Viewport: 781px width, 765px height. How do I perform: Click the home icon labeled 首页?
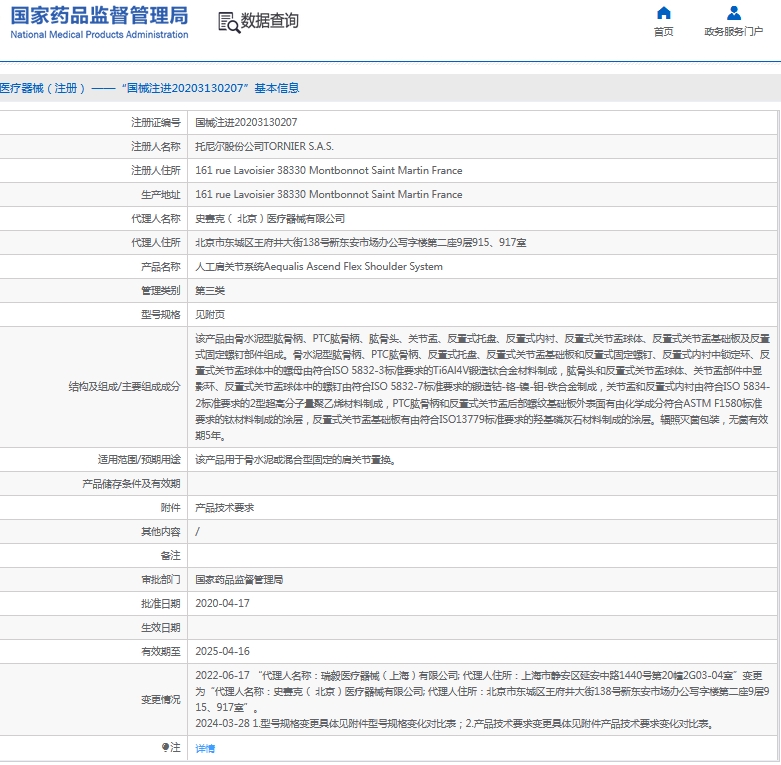pyautogui.click(x=663, y=13)
